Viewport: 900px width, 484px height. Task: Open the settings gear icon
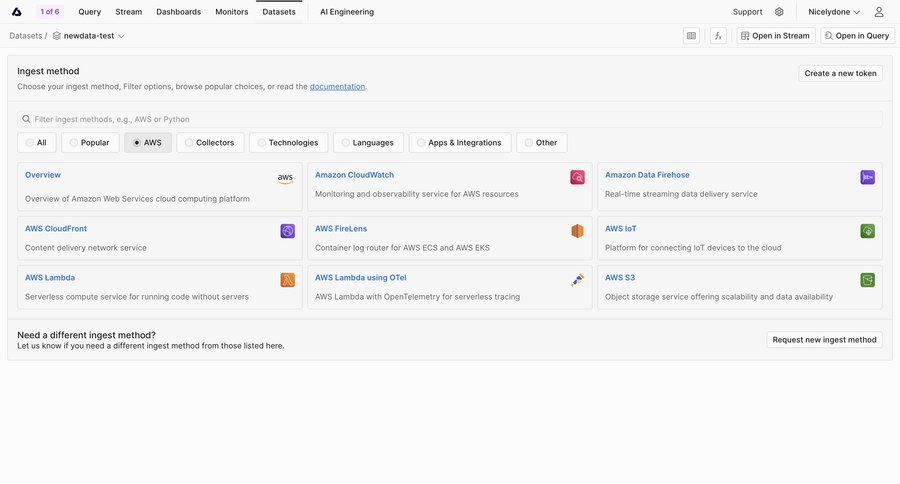pyautogui.click(x=779, y=11)
